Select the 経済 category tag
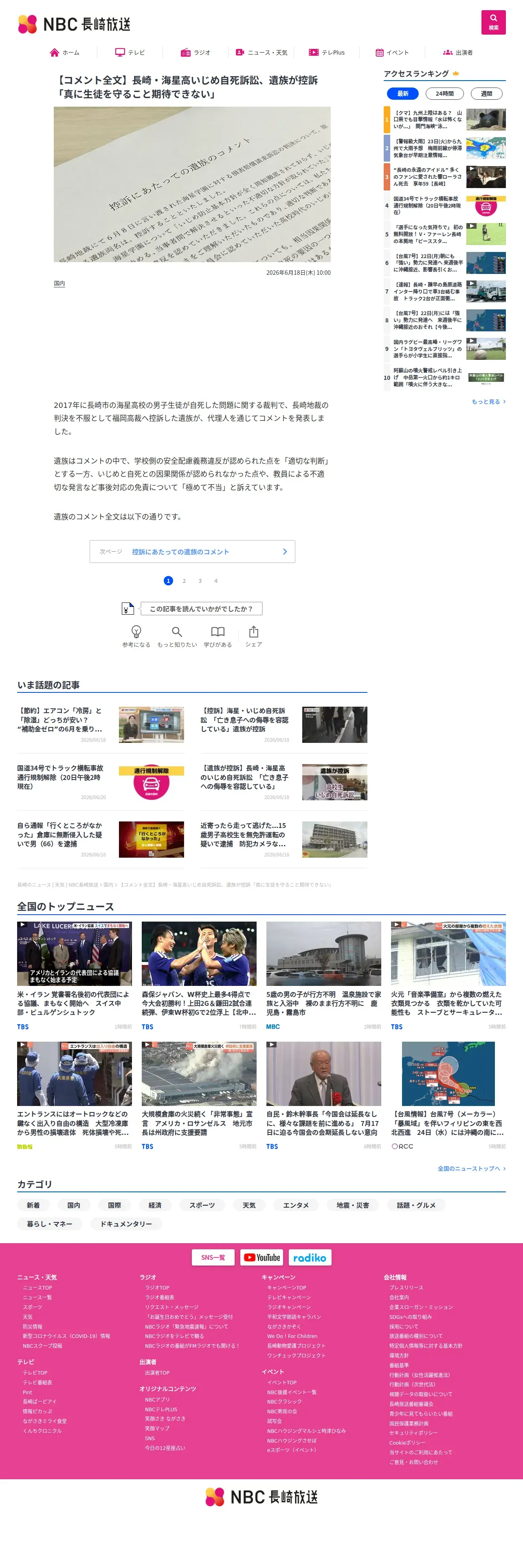523x1568 pixels. [155, 1205]
